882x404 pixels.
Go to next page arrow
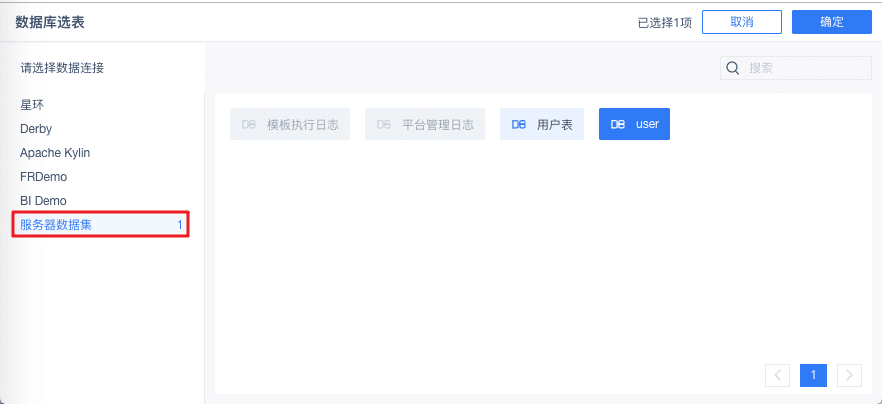[849, 375]
